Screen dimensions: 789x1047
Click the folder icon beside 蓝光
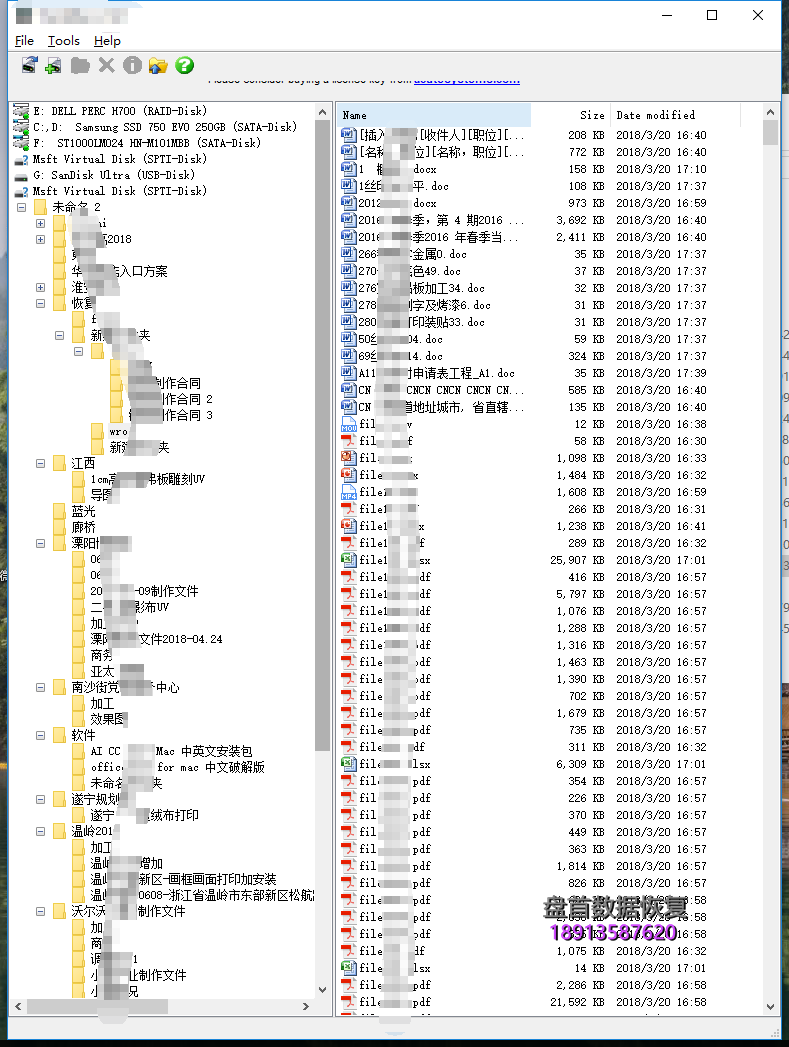point(59,511)
